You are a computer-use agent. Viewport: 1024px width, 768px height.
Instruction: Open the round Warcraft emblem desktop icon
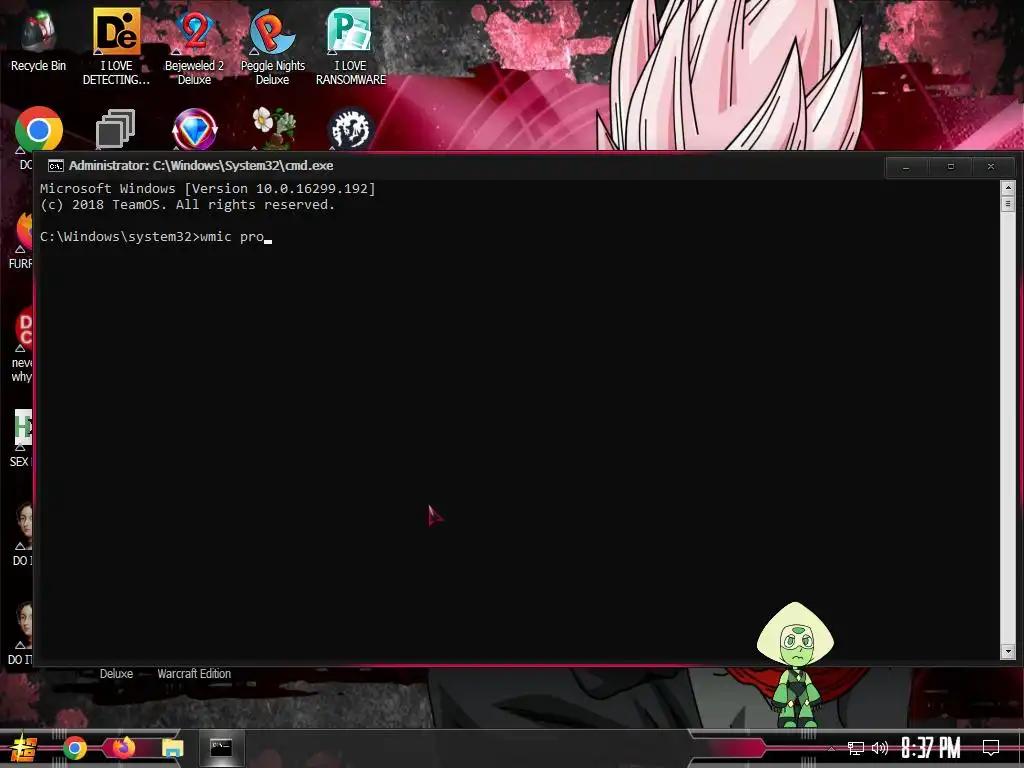coord(351,129)
